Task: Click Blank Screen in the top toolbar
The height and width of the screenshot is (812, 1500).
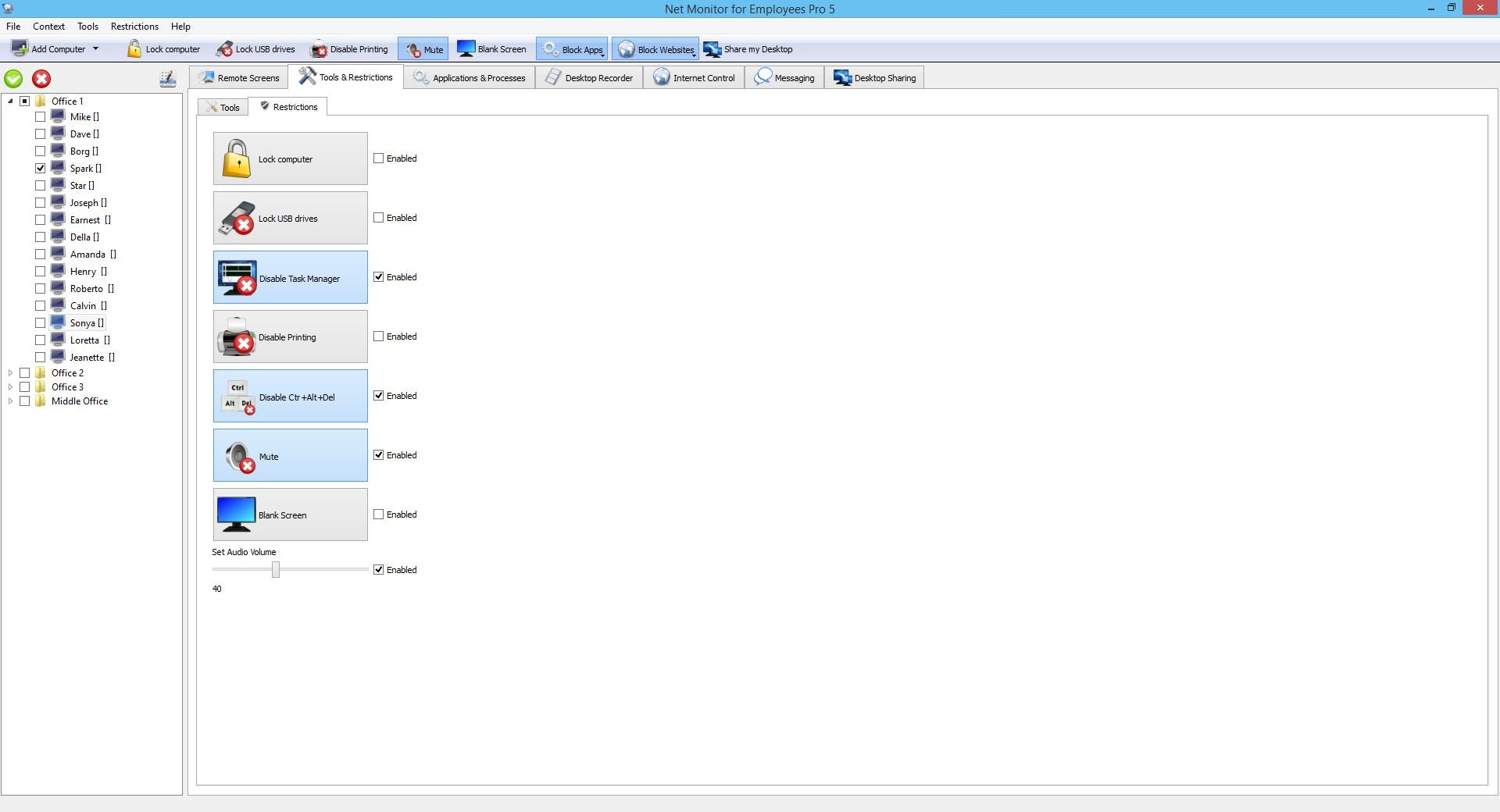Action: point(491,49)
